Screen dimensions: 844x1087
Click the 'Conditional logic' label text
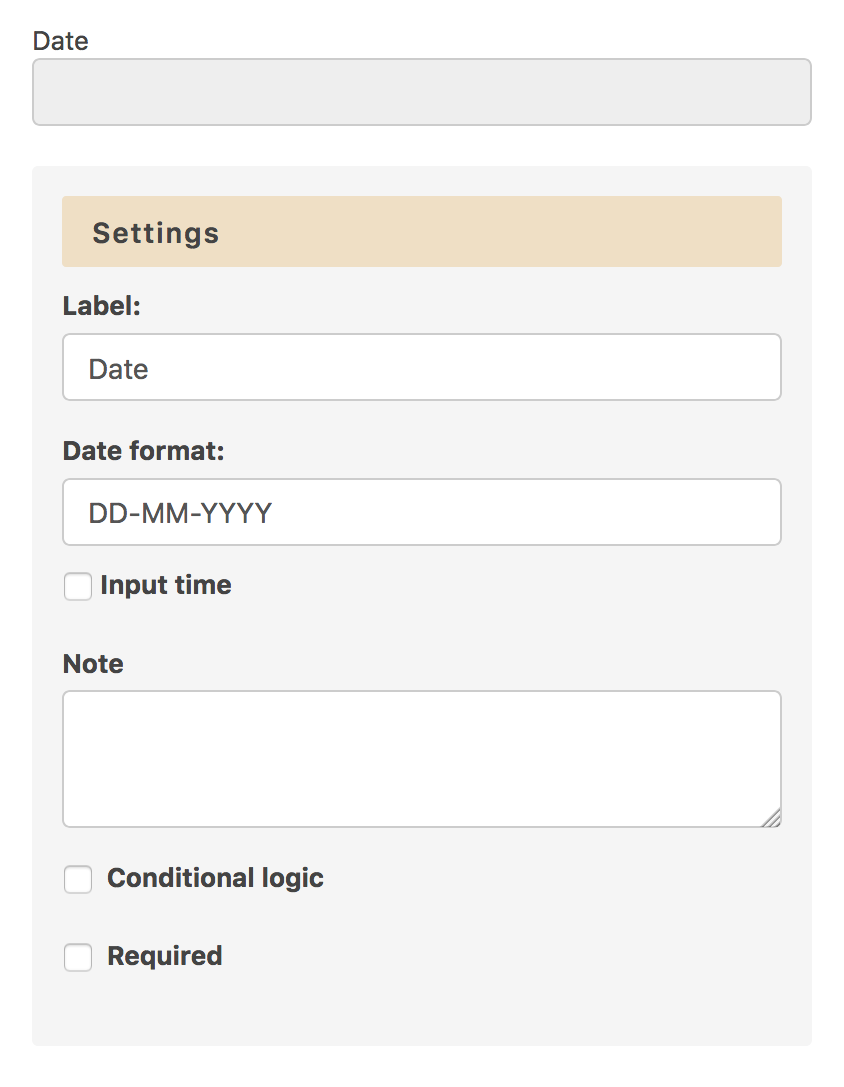pos(215,878)
